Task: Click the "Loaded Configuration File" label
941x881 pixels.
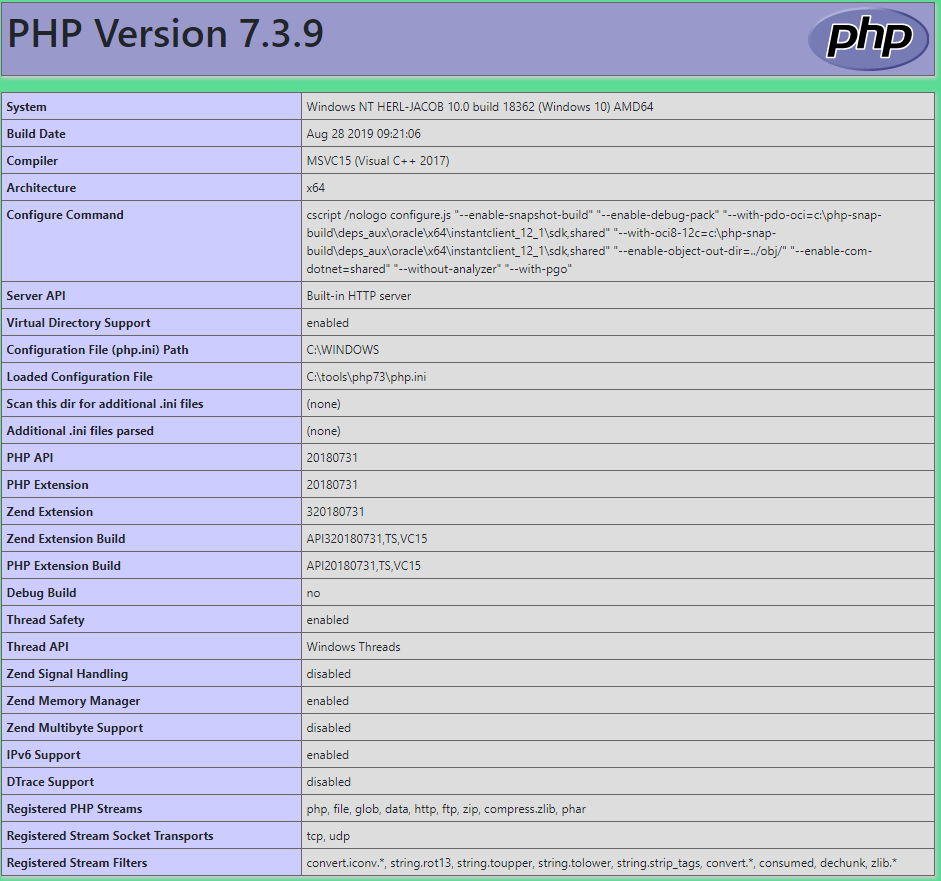Action: pos(79,377)
